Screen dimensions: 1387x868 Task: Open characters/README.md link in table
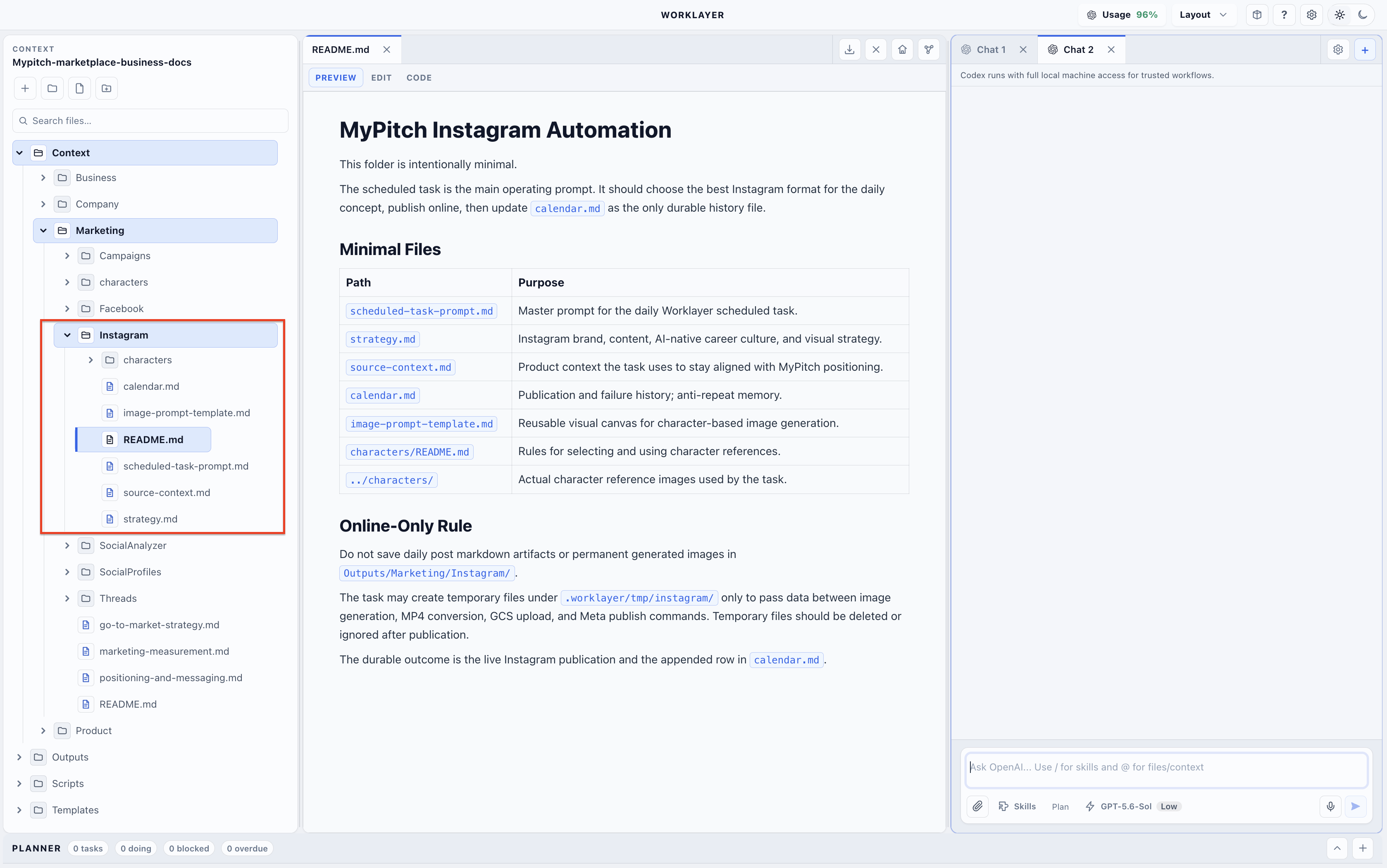410,452
